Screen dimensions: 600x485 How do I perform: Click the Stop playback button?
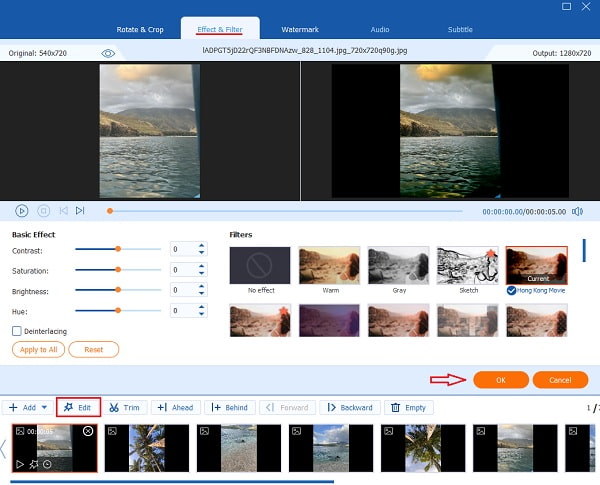43,211
